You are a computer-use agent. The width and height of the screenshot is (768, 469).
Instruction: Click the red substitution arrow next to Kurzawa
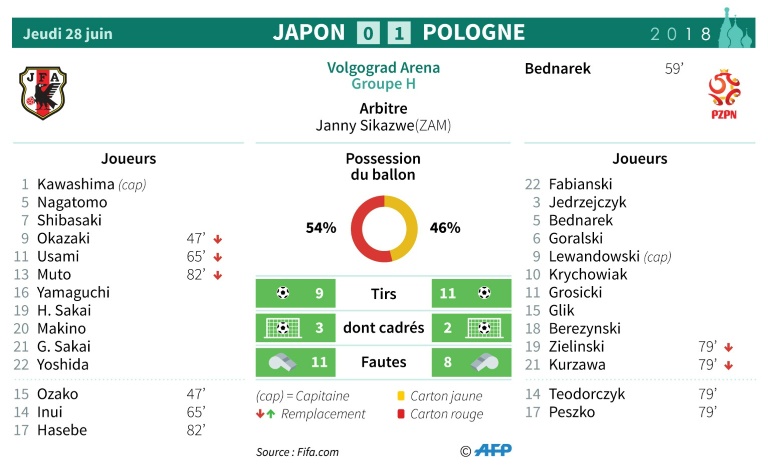pos(728,365)
